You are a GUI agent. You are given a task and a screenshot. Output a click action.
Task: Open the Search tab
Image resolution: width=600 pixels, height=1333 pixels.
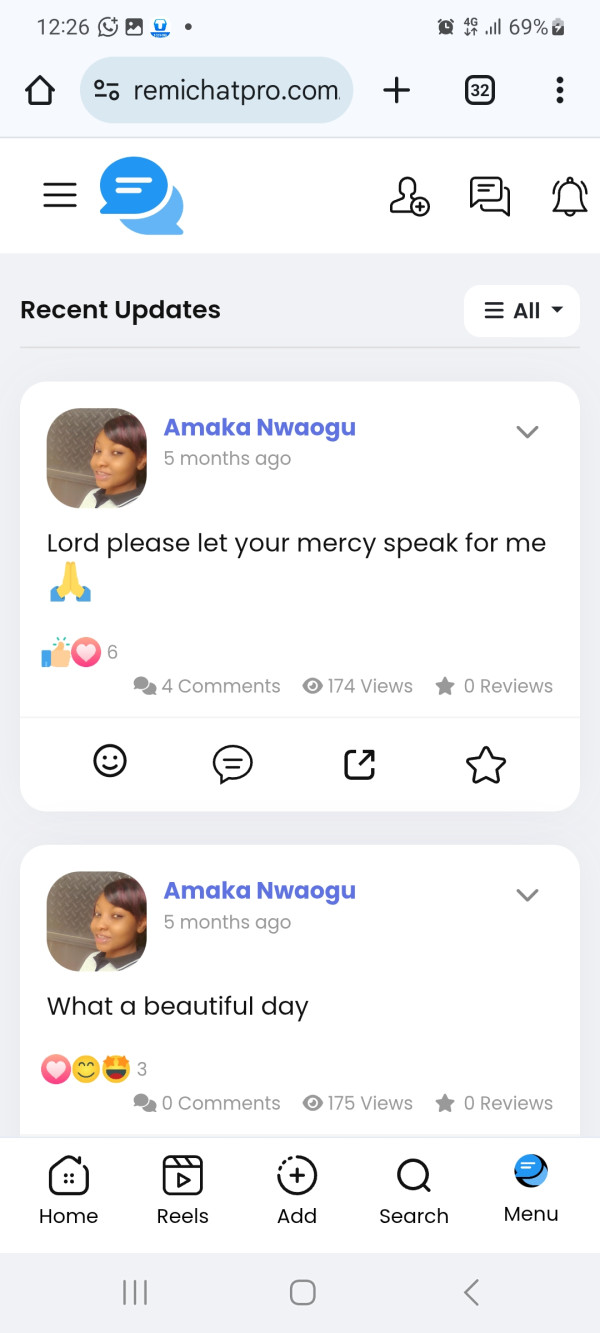click(x=413, y=1191)
